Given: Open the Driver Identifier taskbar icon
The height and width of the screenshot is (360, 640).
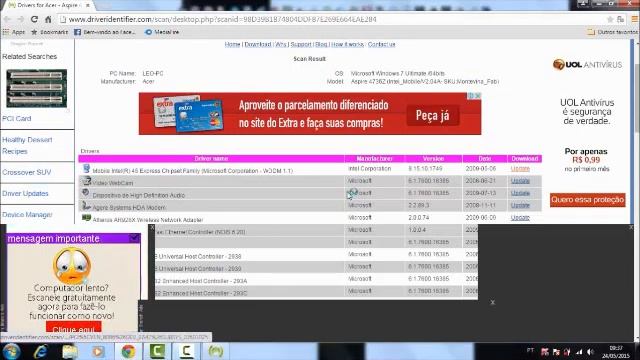Looking at the screenshot, I should 216,351.
